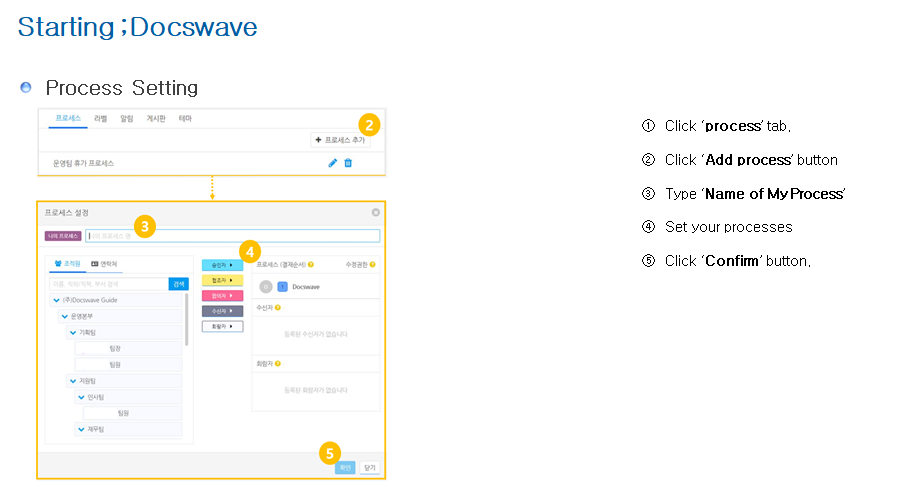Screen dimensions: 915x483
Task: Open the 테마 tab
Action: (185, 118)
